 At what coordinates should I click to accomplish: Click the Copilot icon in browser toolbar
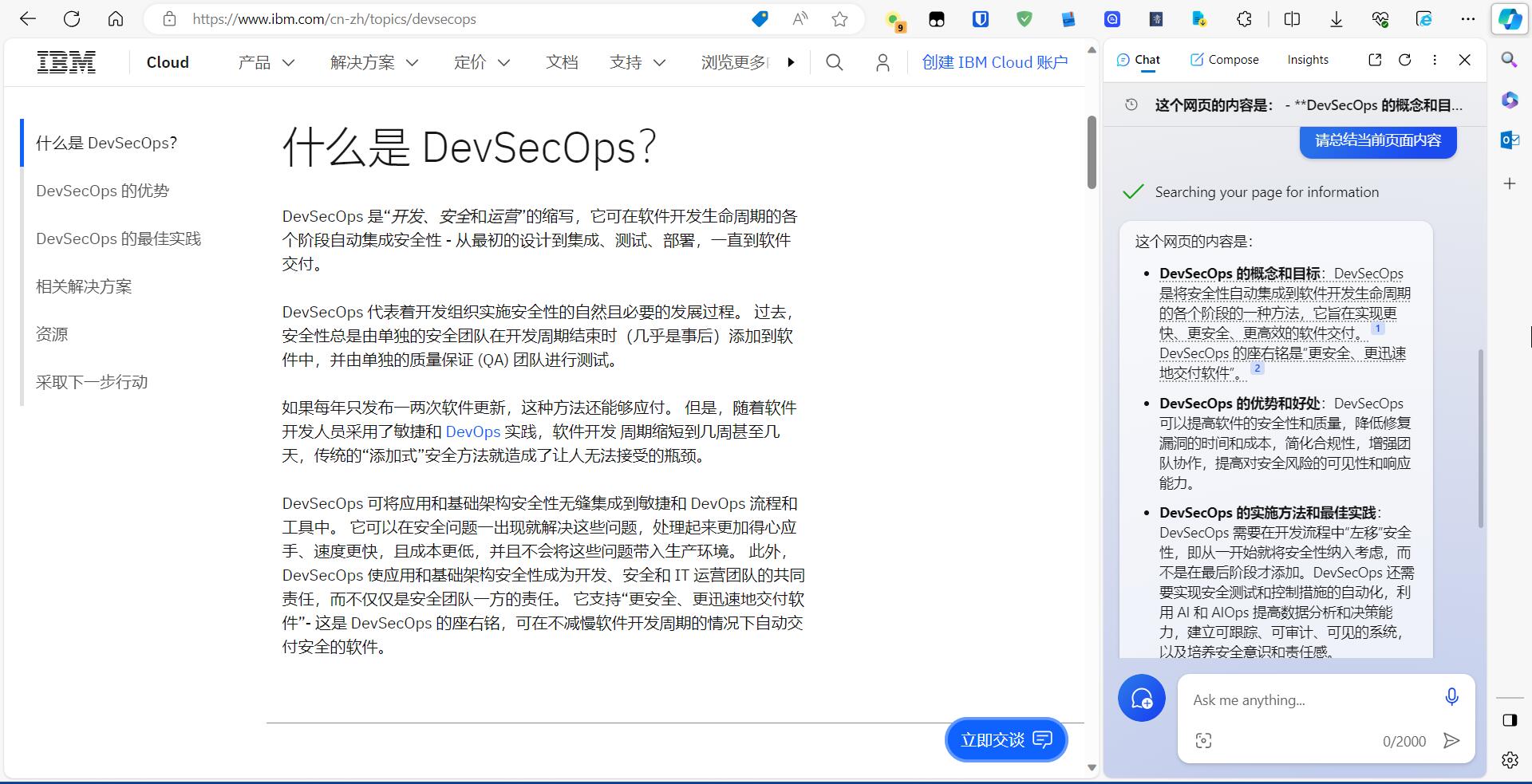click(1509, 19)
